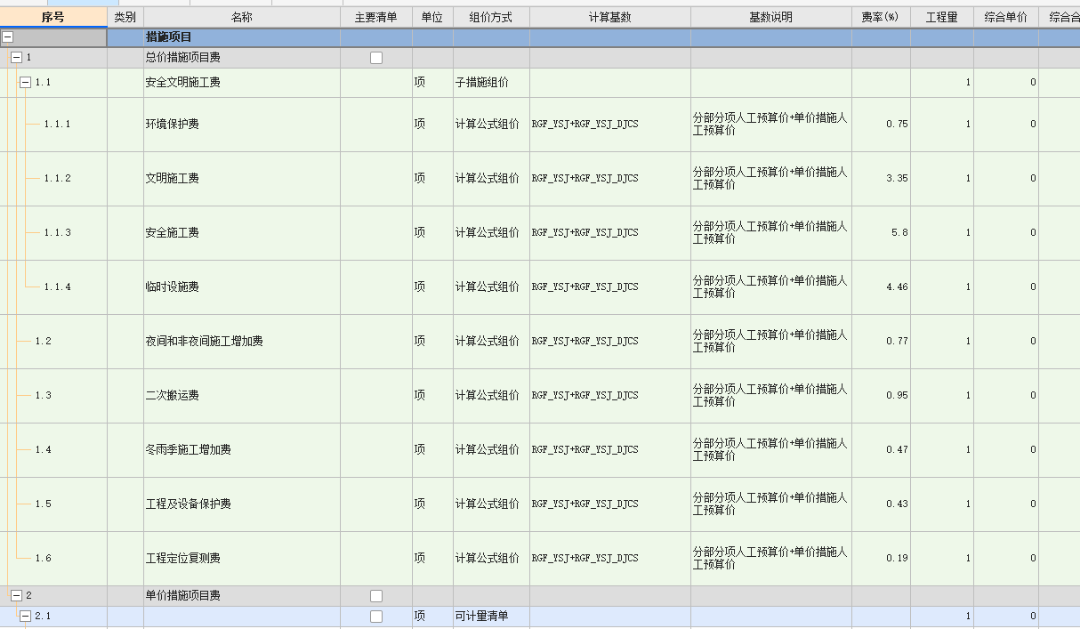1080x629 pixels.
Task: Select the 夜间和非夜间施工增加费 cell
Action: (242, 341)
